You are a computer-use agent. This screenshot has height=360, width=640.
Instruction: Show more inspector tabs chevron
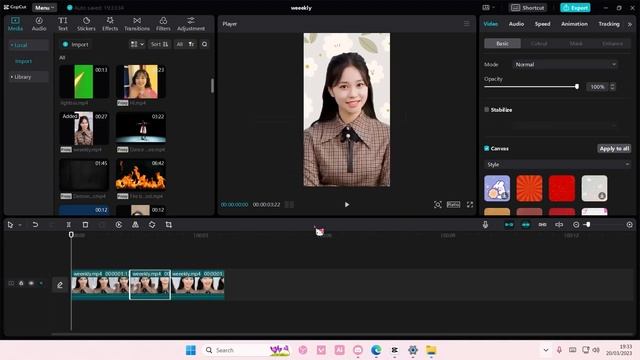coord(630,24)
